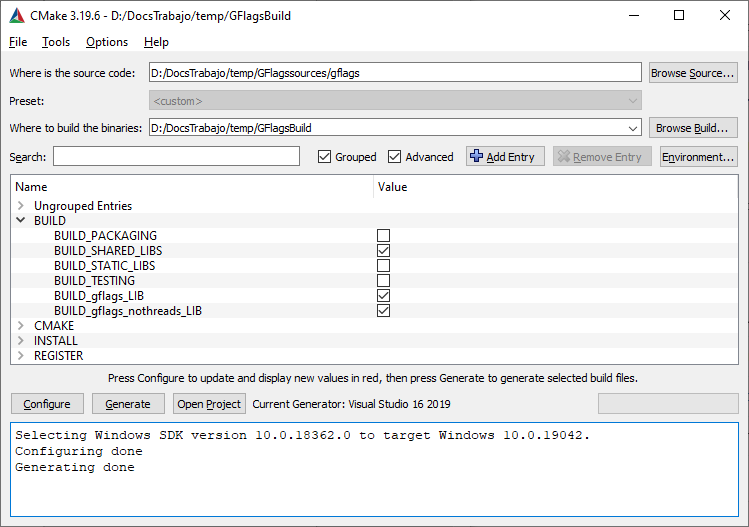
Task: Open the Options menu
Action: coord(107,42)
